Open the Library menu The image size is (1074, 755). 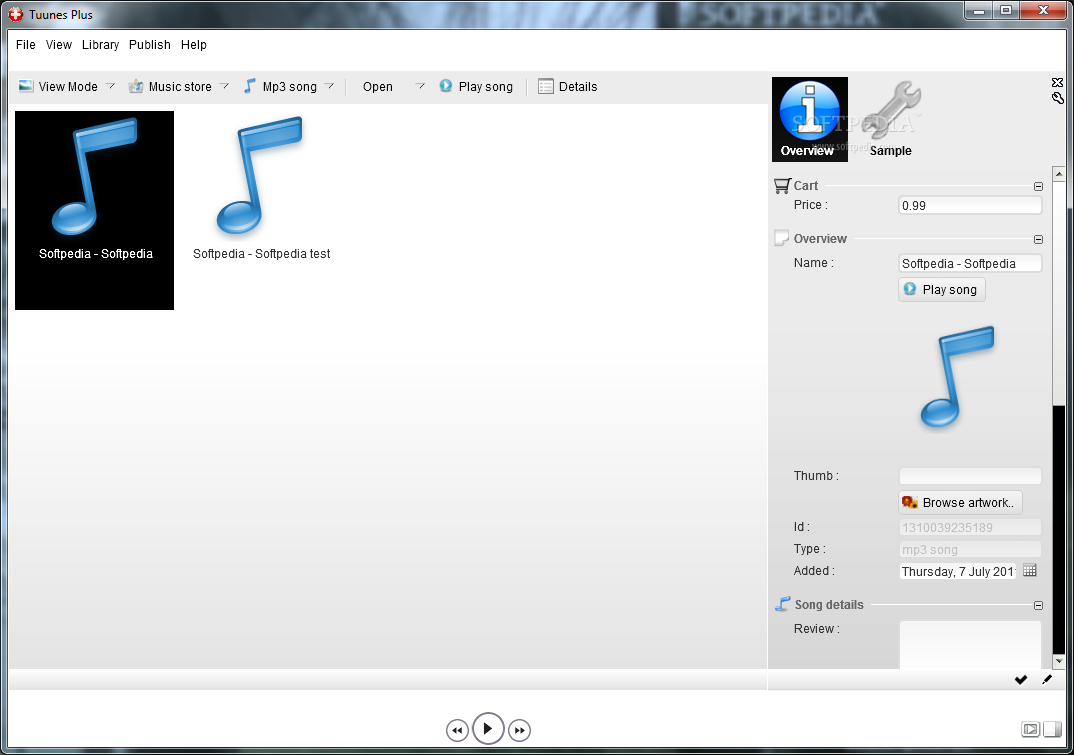click(x=100, y=45)
